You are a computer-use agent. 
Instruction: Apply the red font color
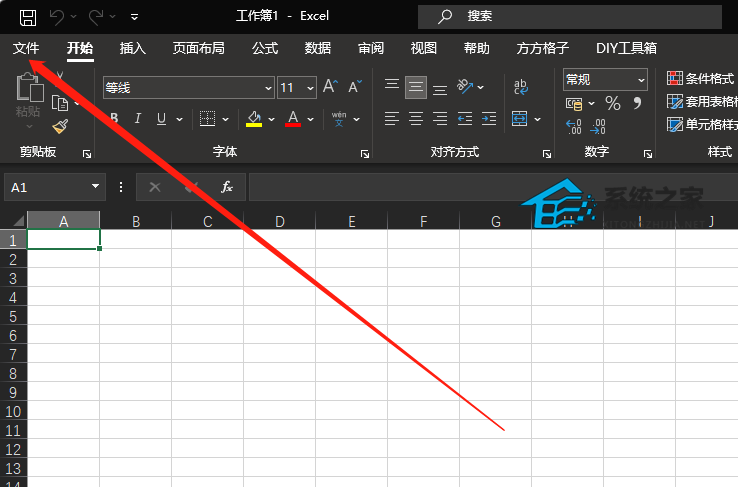[293, 119]
